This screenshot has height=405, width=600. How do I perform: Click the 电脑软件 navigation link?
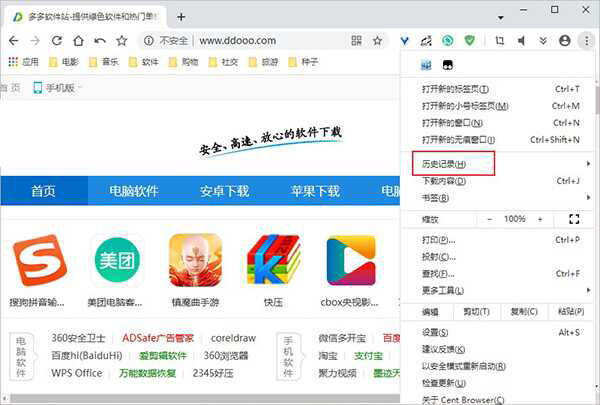(134, 191)
